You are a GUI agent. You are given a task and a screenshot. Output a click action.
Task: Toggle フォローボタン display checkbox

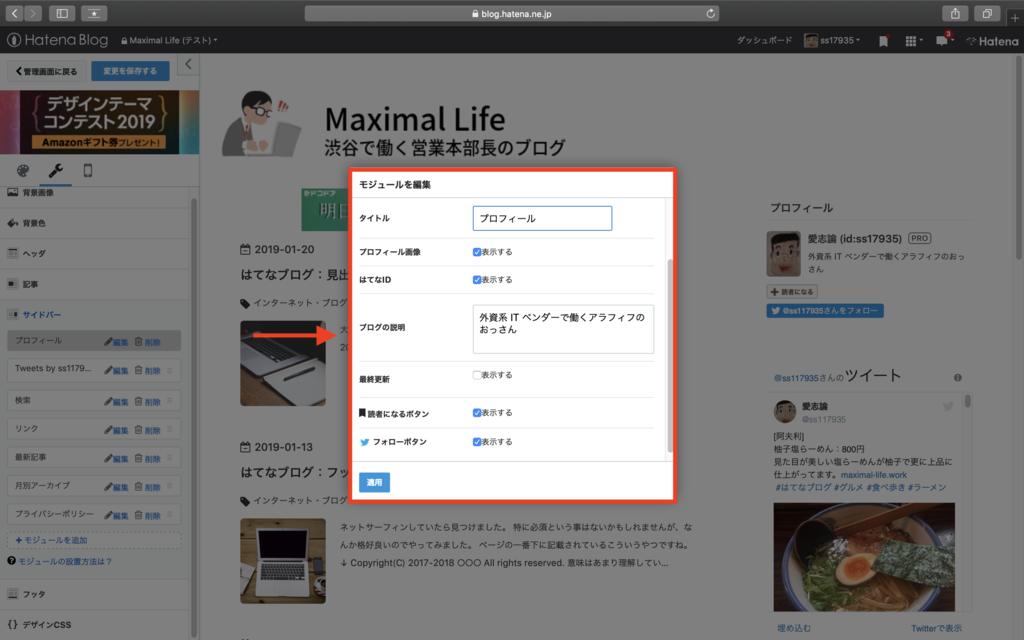pyautogui.click(x=477, y=441)
